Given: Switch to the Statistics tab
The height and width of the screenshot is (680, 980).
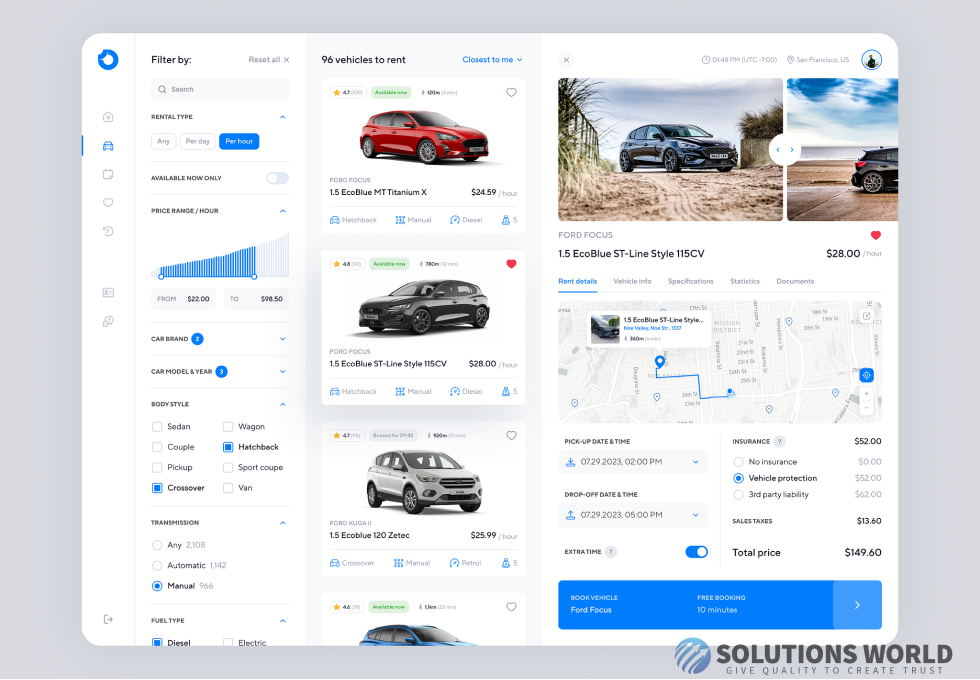Looking at the screenshot, I should 745,281.
